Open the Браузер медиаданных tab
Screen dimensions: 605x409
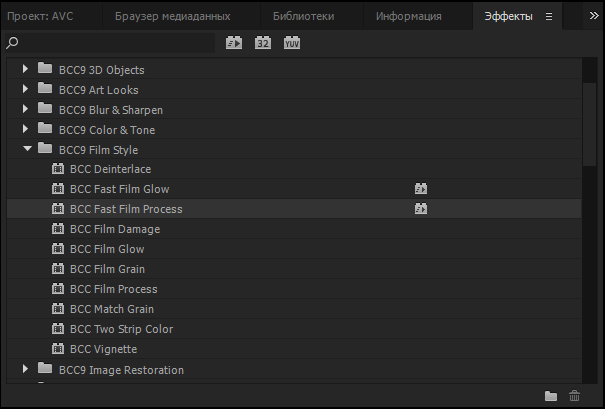tap(172, 16)
